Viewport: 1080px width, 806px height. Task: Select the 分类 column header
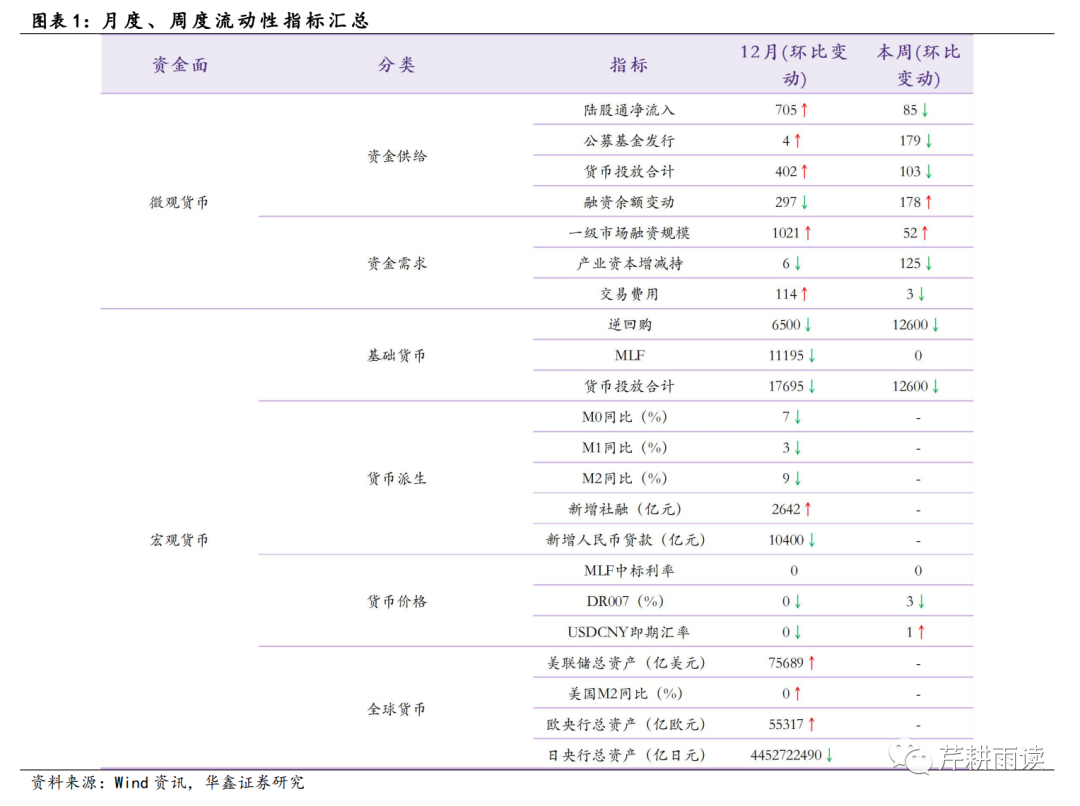click(x=396, y=65)
